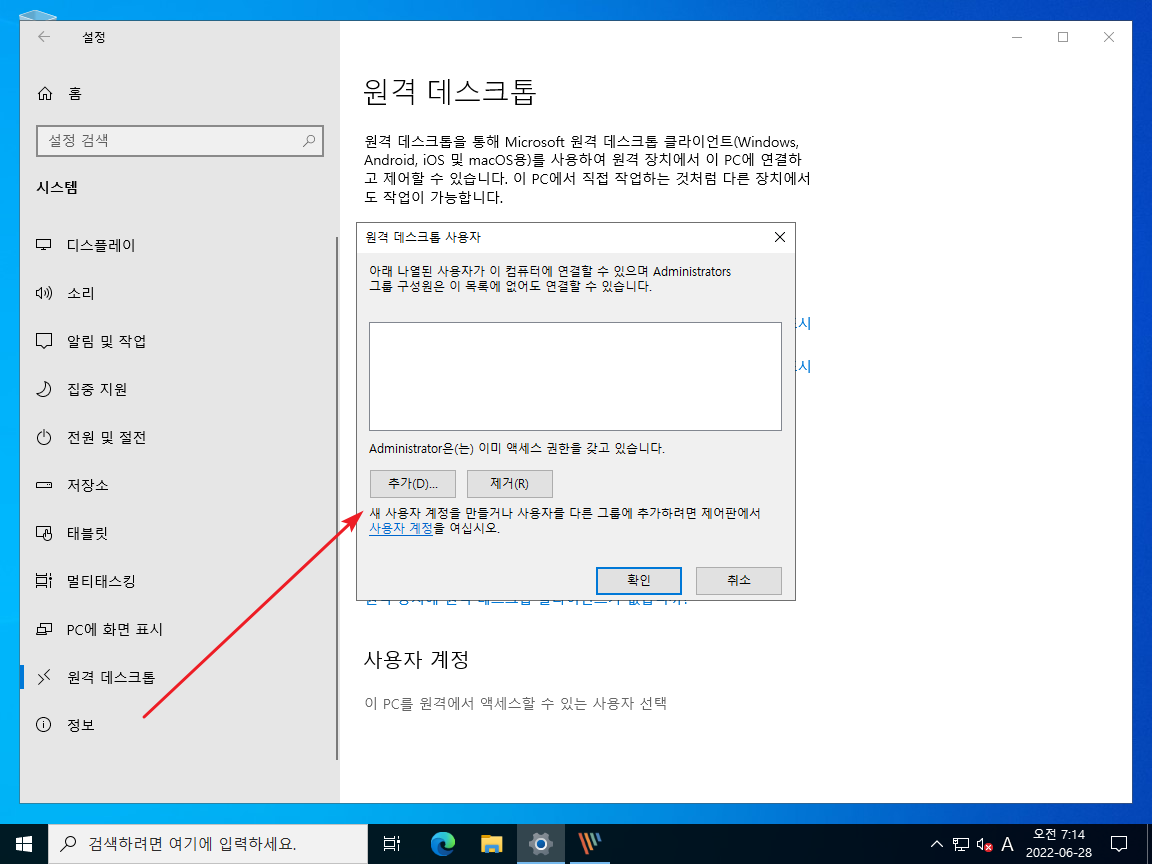Click the Settings gear in taskbar
Screen dimensions: 1152x864
point(541,843)
